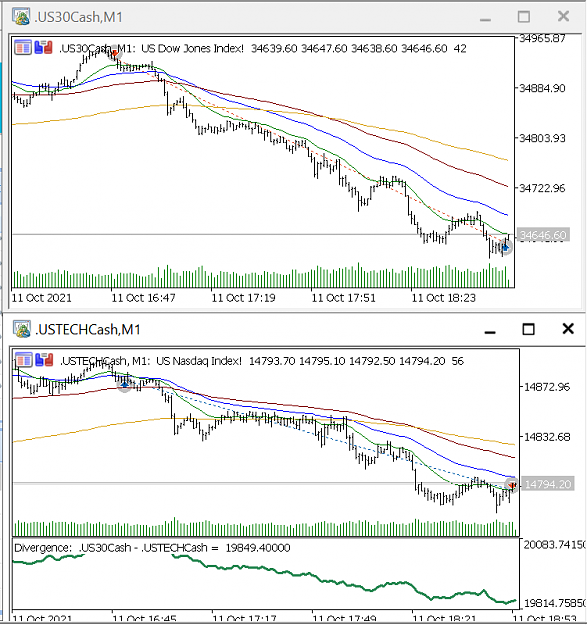Image resolution: width=587 pixels, height=625 pixels.
Task: Open the one-click trading panel icon on USTECHCash chart
Action: point(44,360)
